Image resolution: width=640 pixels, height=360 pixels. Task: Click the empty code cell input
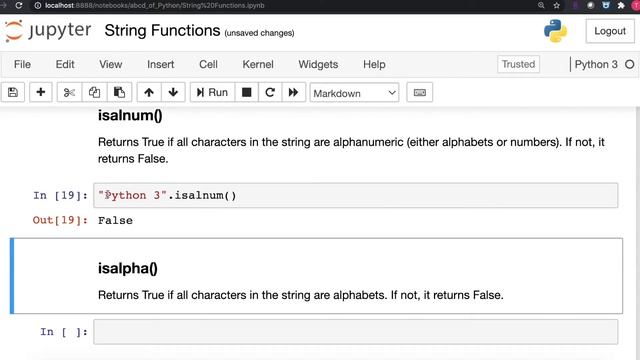click(356, 332)
